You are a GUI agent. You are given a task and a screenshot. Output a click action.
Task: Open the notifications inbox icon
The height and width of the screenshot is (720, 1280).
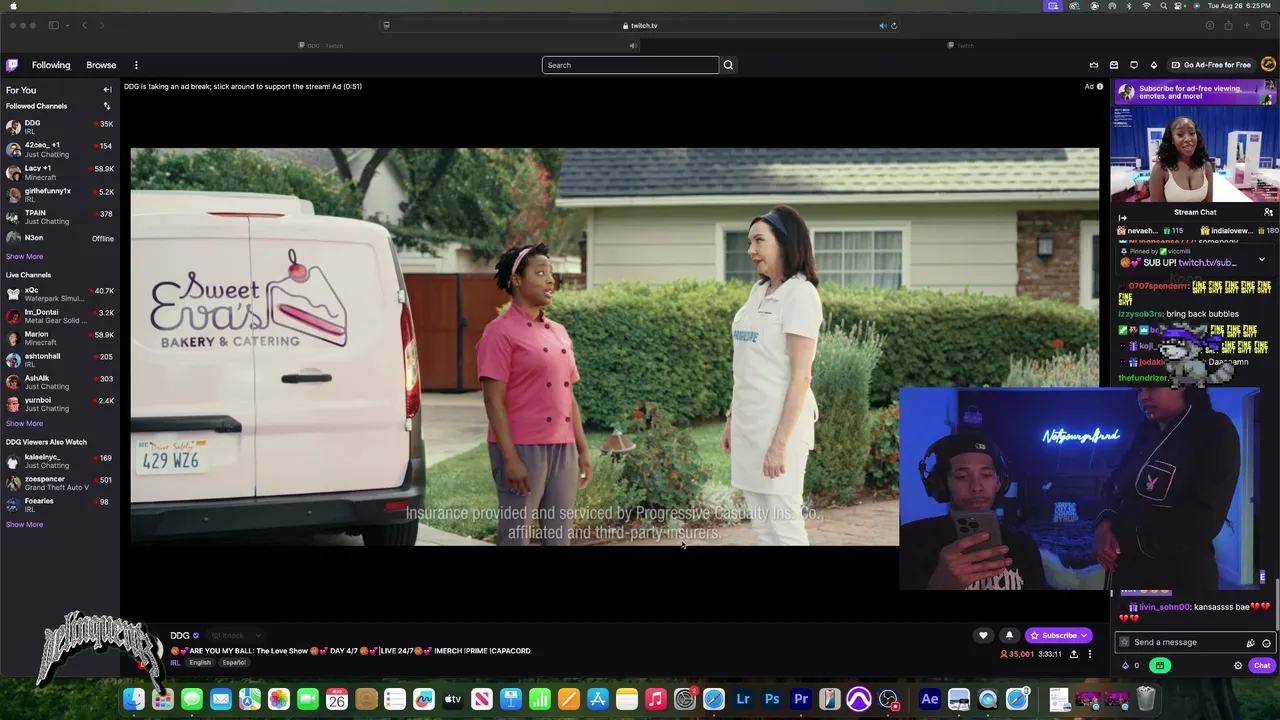tap(1114, 65)
